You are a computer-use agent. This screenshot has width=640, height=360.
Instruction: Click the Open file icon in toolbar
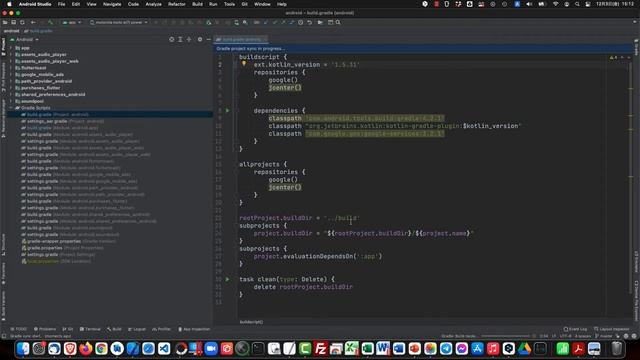[5, 22]
